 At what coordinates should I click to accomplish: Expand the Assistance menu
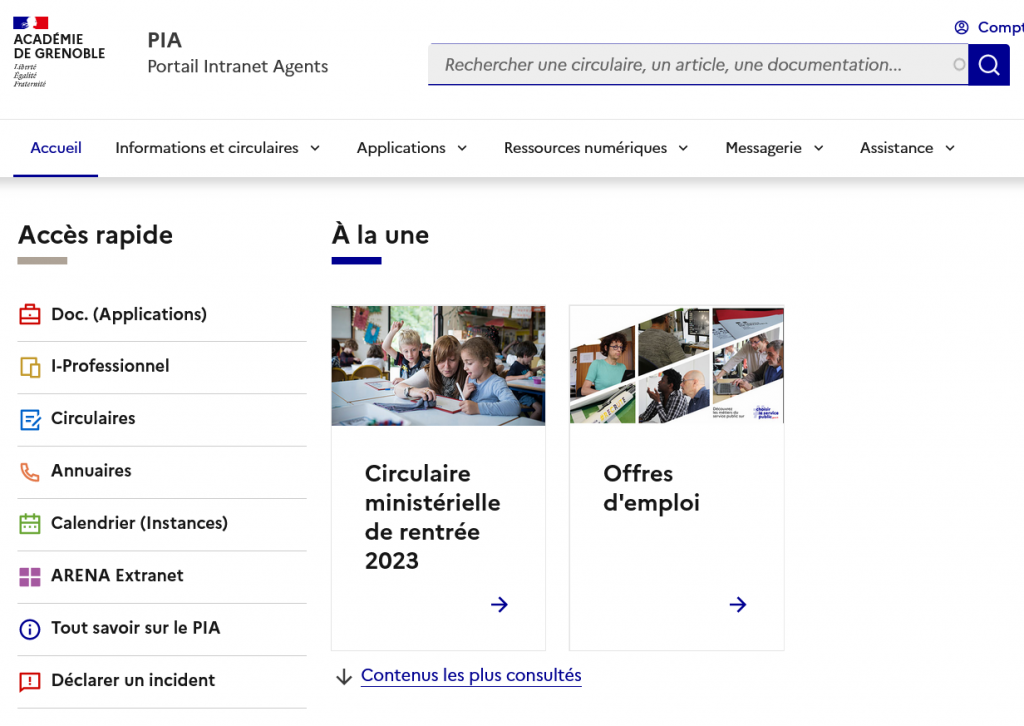[x=907, y=148]
